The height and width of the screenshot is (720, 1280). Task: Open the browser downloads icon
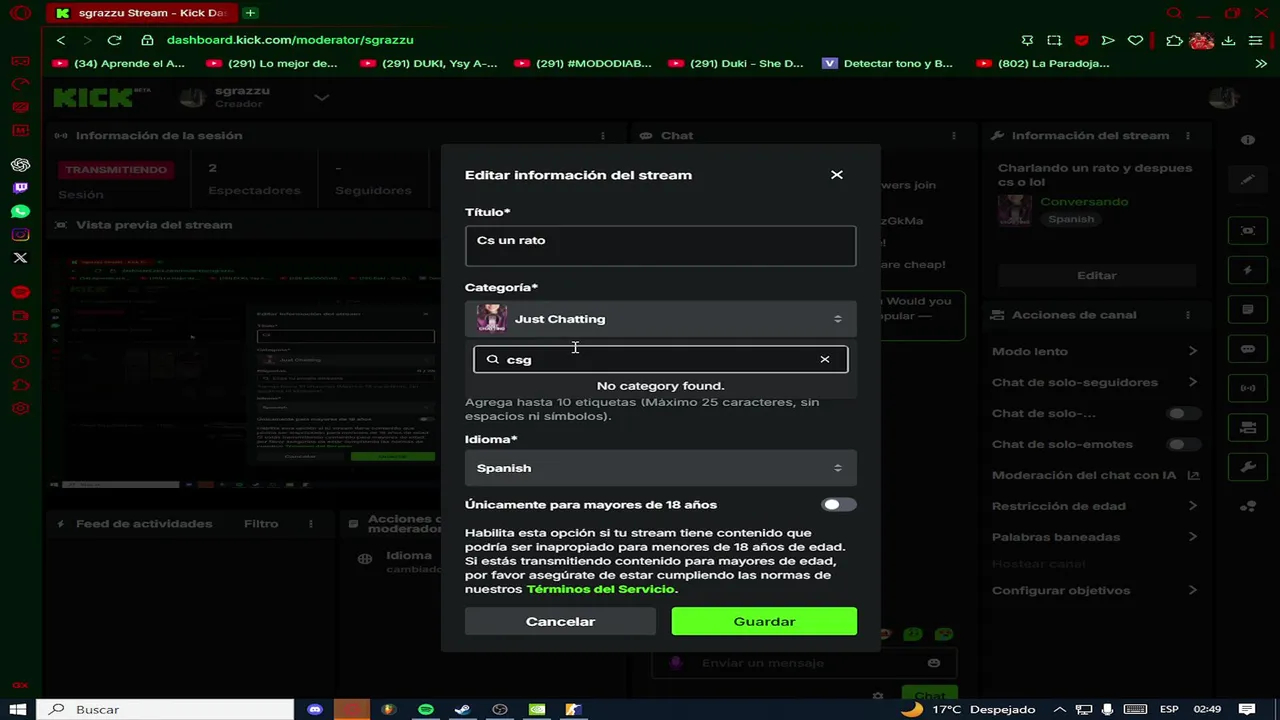(1228, 40)
